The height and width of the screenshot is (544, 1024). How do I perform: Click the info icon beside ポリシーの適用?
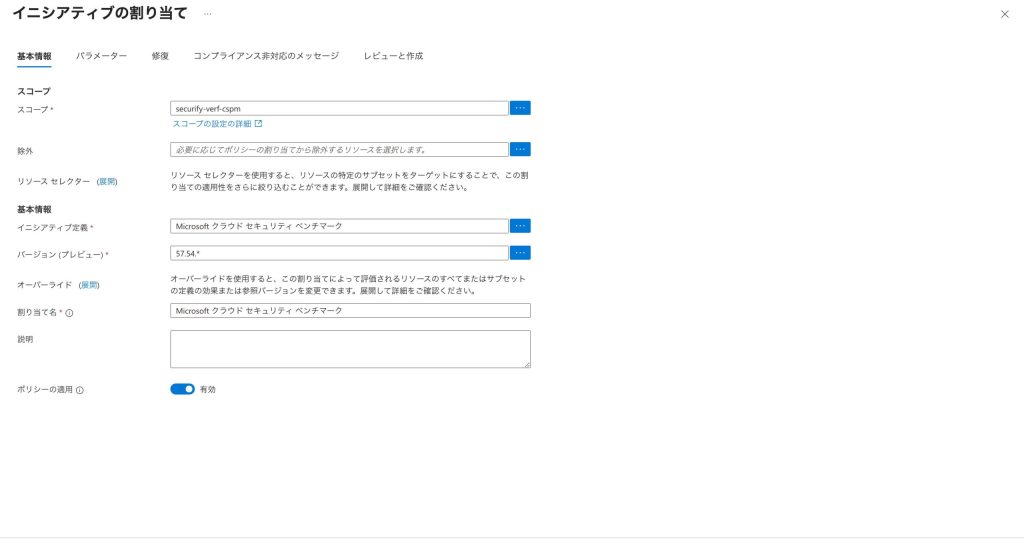coord(79,390)
